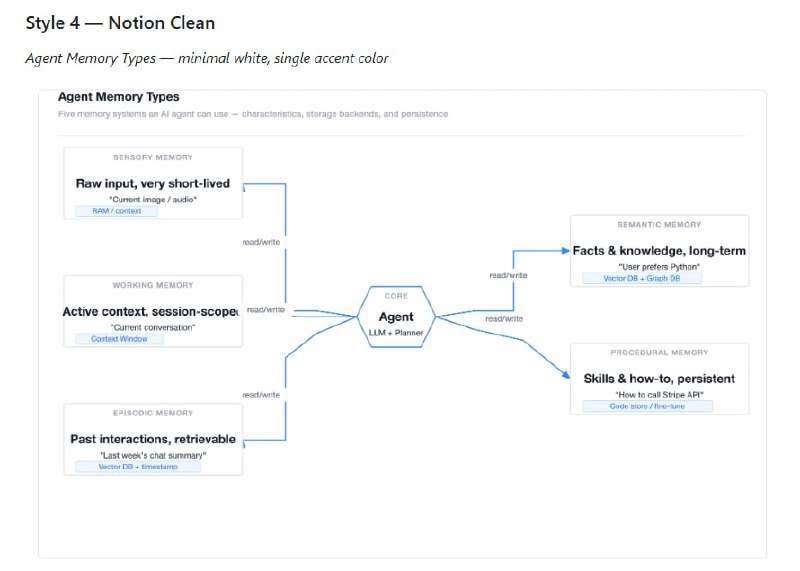Click the "Five memory systems" description line
Viewport: 800px width, 571px height.
click(253, 114)
